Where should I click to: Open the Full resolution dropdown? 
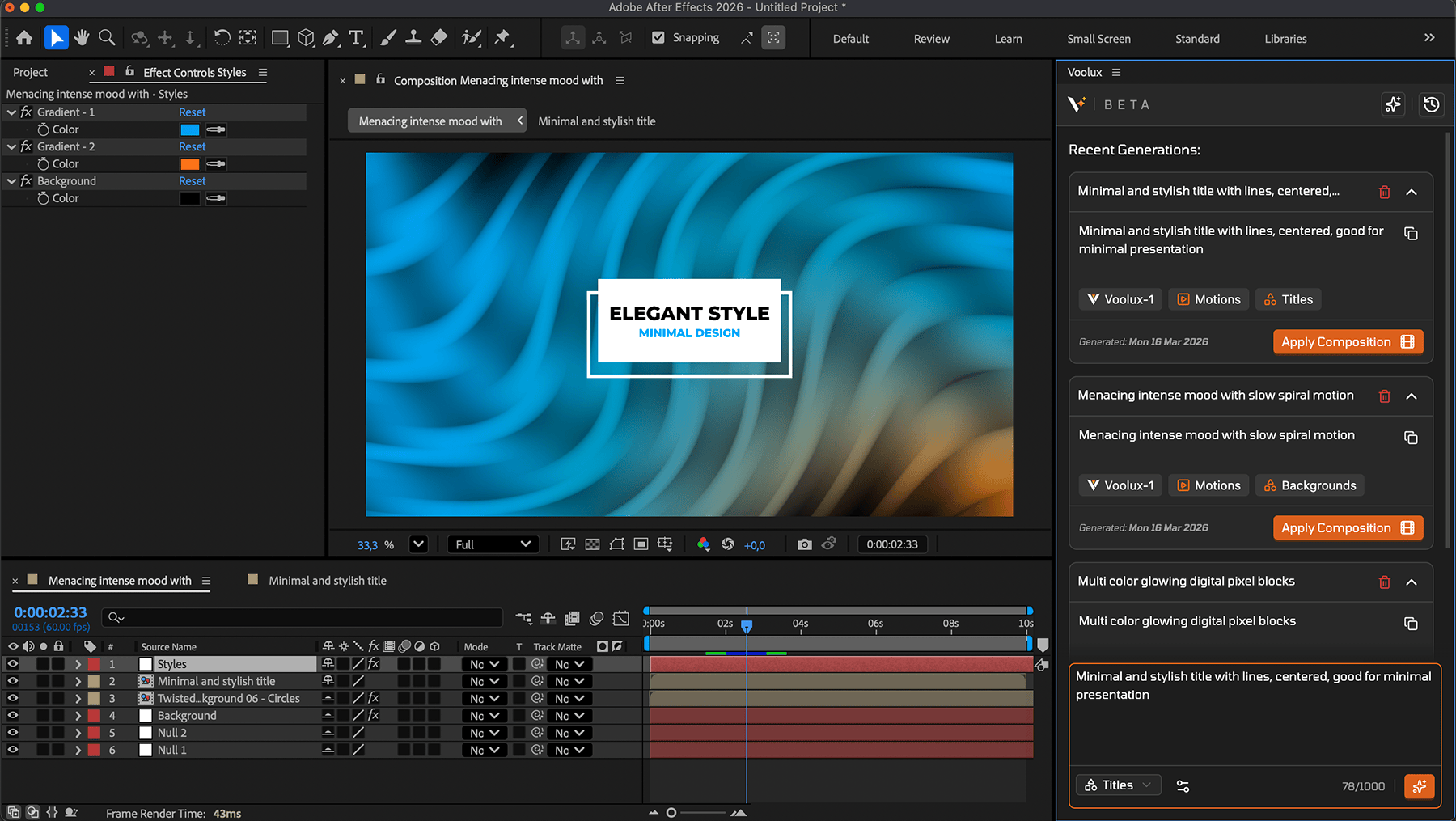(493, 544)
